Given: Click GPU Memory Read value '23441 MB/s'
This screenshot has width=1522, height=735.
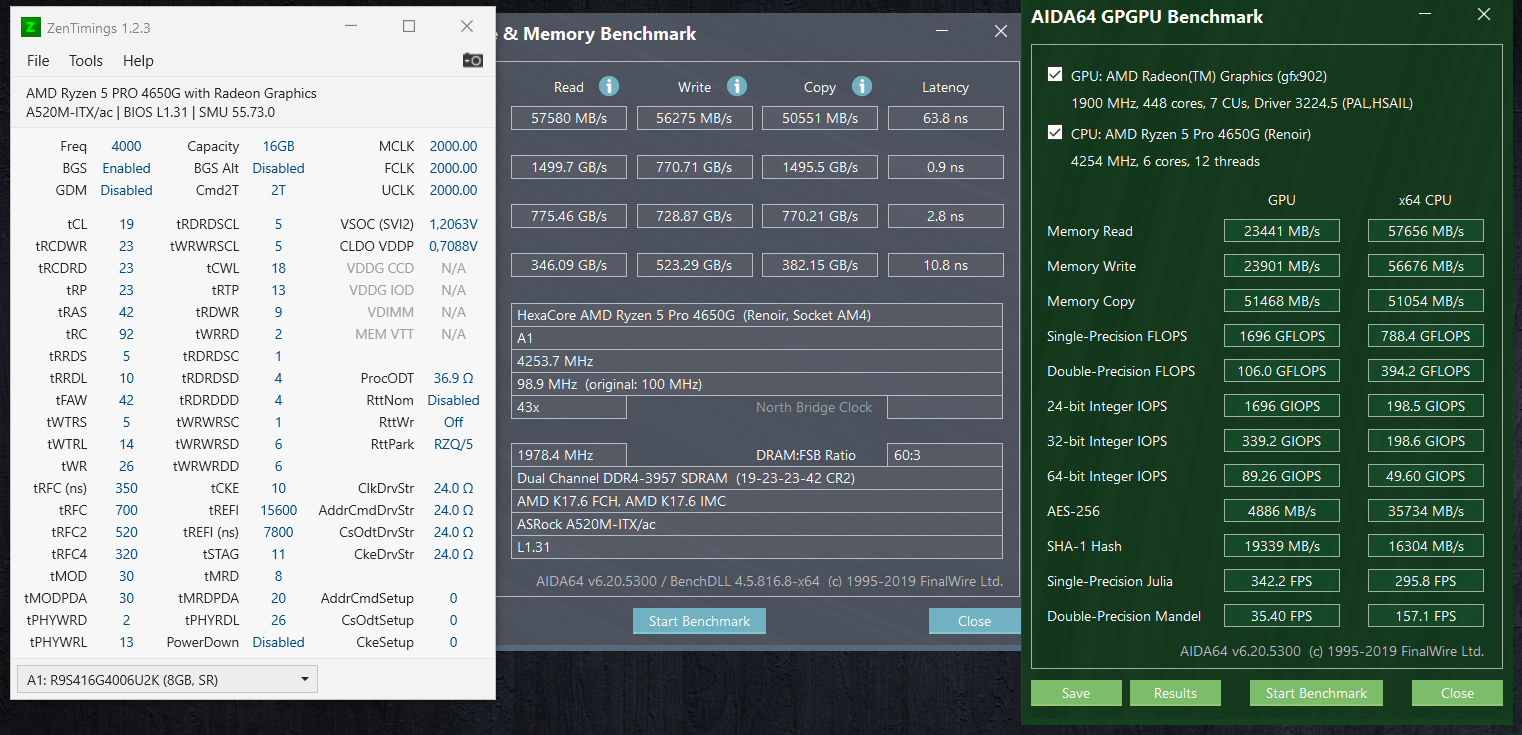Looking at the screenshot, I should (x=1282, y=231).
